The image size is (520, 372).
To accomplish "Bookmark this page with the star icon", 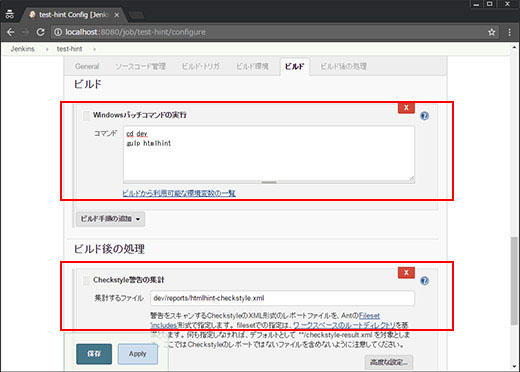I will point(492,32).
